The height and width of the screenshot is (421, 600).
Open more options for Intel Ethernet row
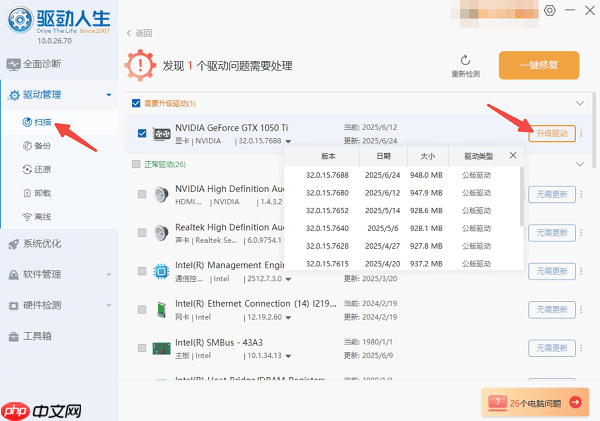point(581,310)
